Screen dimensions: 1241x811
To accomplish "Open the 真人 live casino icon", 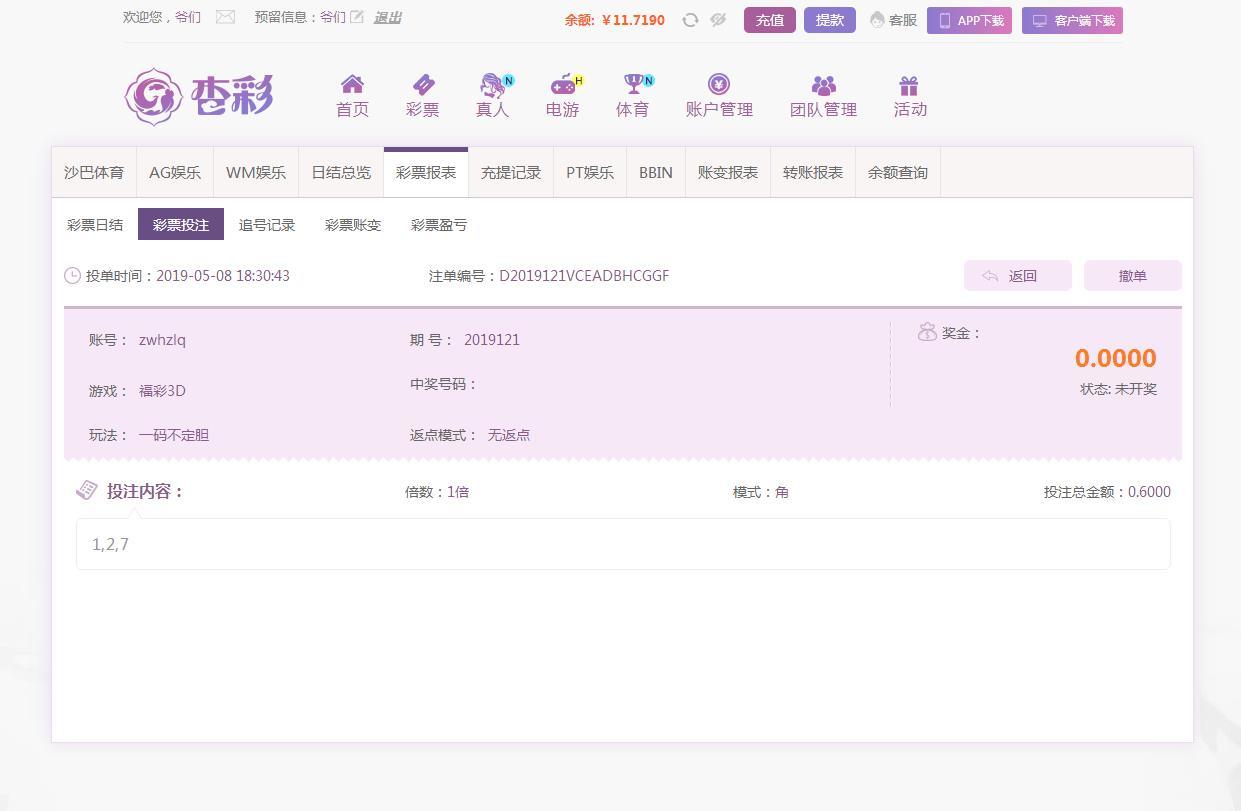I will (x=492, y=85).
